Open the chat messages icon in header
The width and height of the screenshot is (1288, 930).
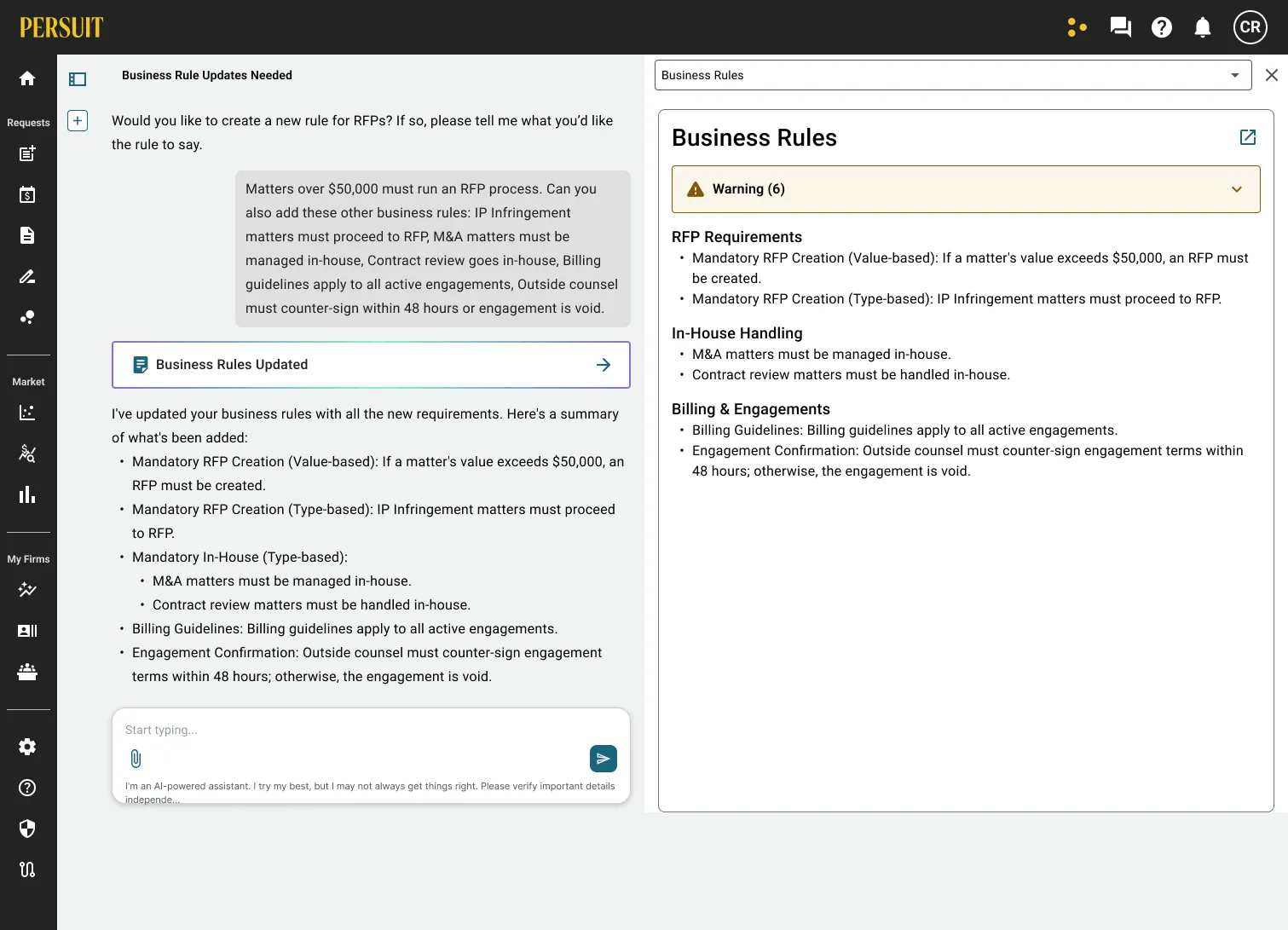click(1120, 27)
